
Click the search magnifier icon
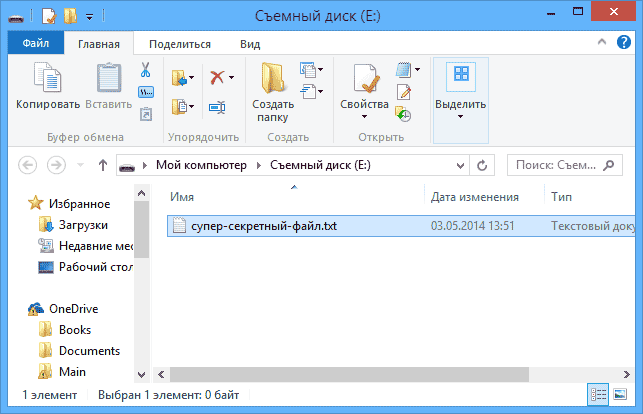[x=609, y=165]
